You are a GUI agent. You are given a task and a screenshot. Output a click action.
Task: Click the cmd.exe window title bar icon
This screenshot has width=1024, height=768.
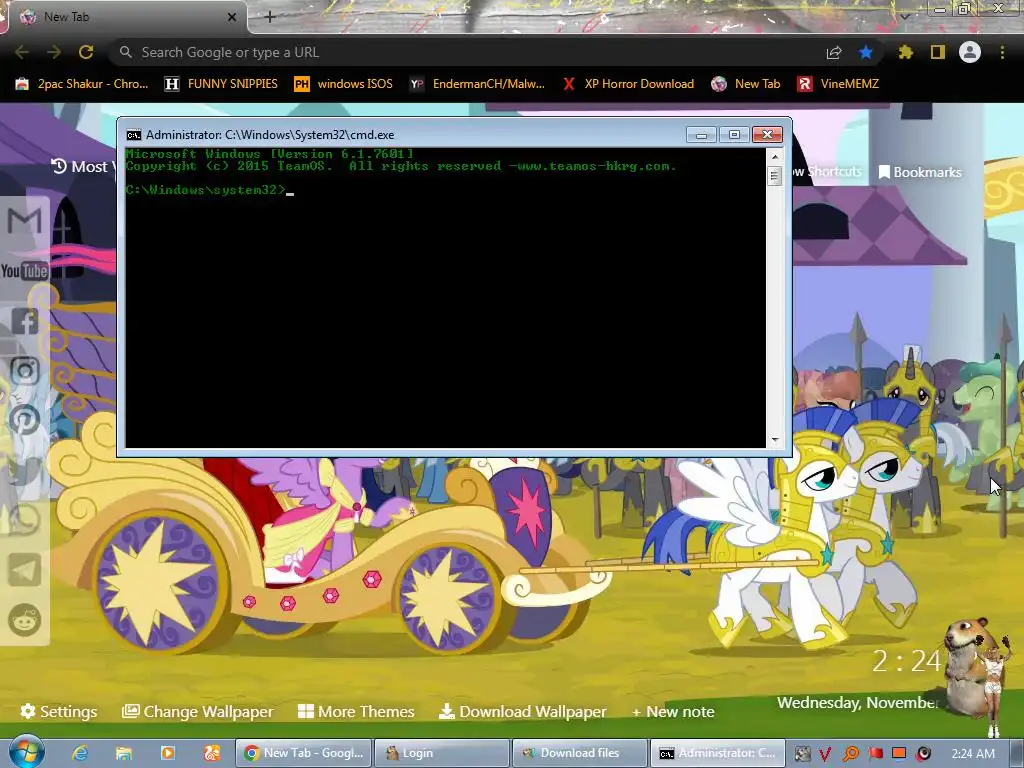click(x=134, y=135)
